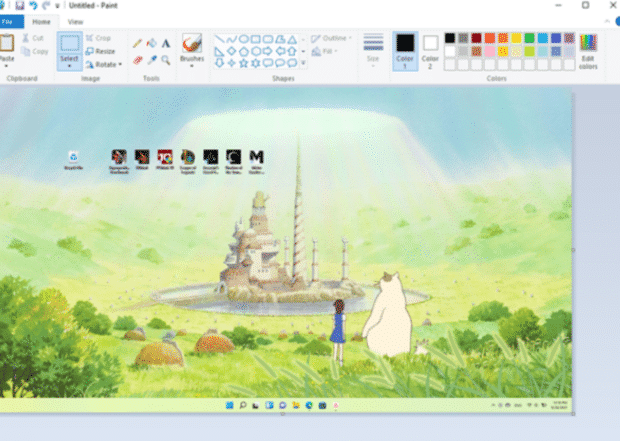Activate the Magnifier tool
The image size is (620, 441).
(x=166, y=60)
